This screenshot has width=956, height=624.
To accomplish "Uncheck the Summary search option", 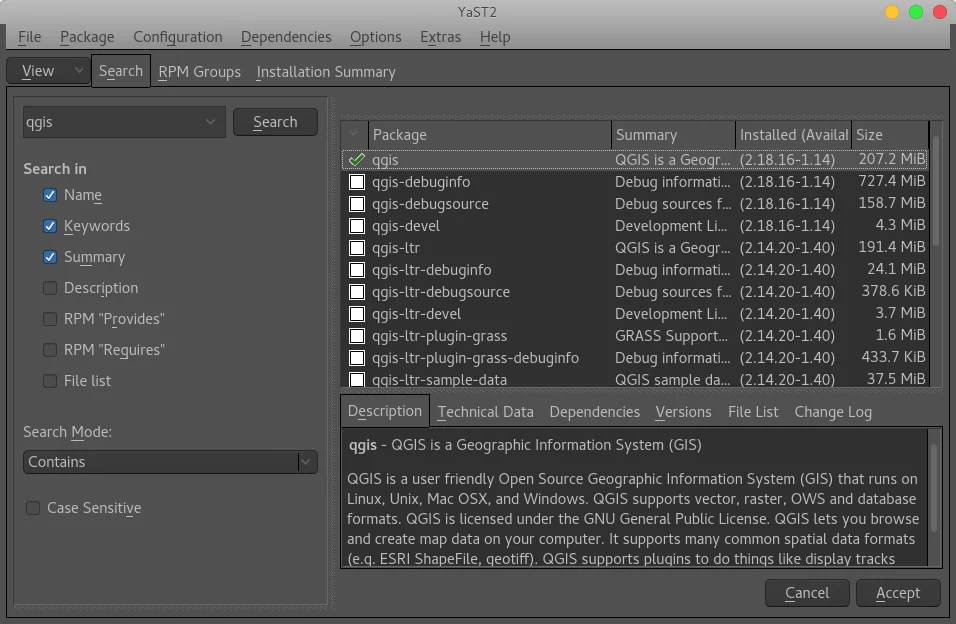I will click(50, 257).
